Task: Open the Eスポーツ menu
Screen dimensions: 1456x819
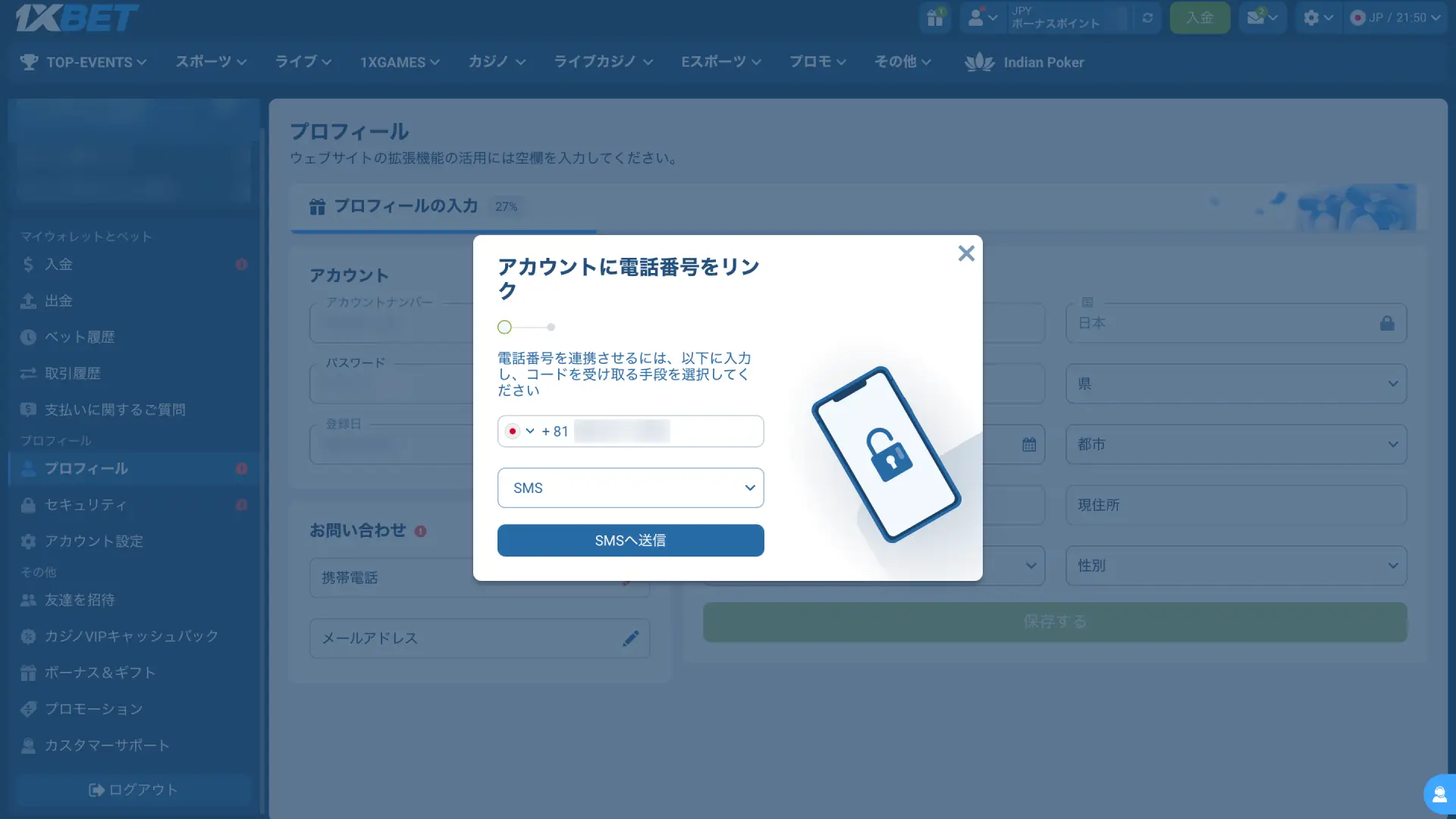Action: click(720, 62)
